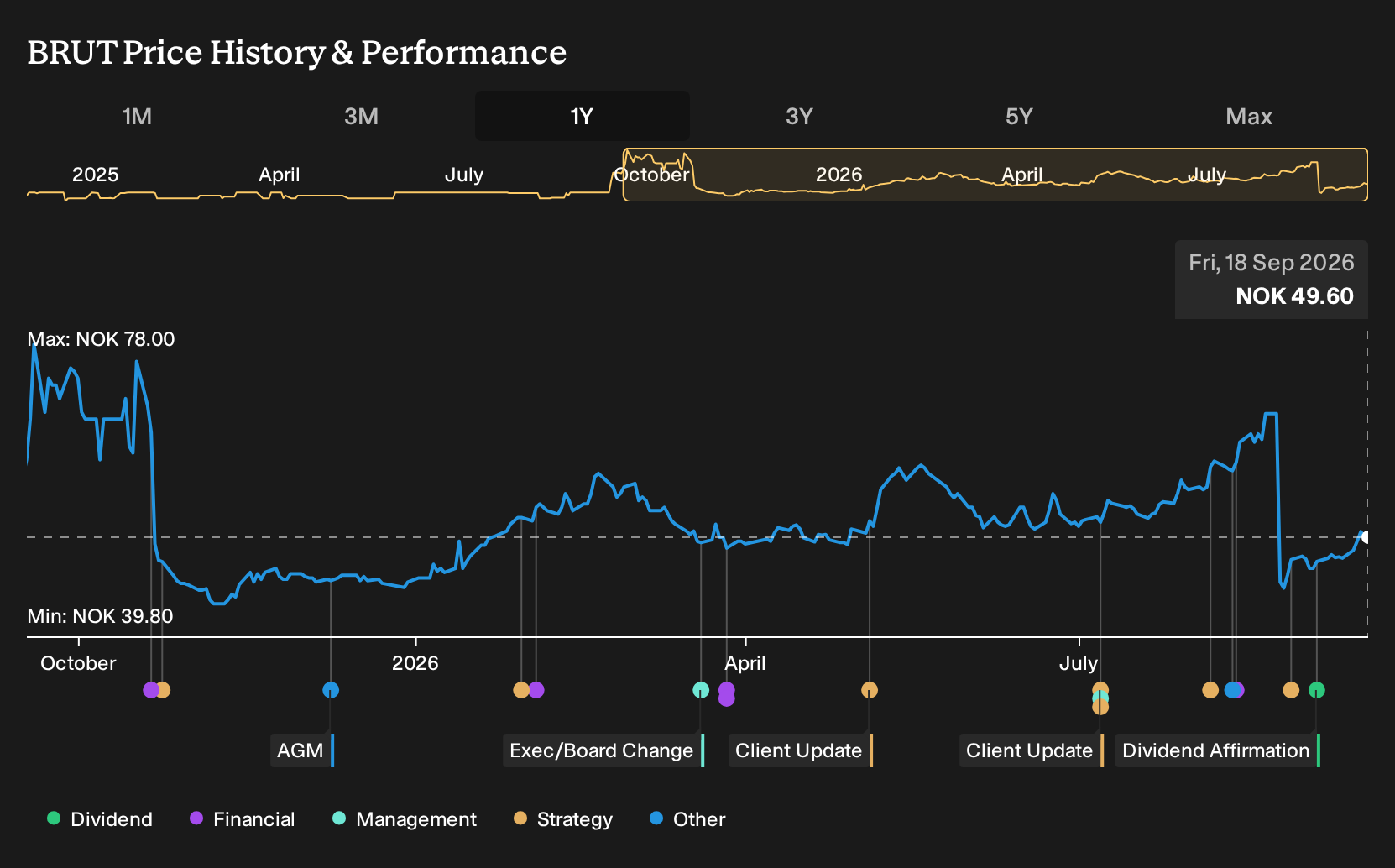The height and width of the screenshot is (868, 1395).
Task: Select the 1M time range tab
Action: pos(137,117)
